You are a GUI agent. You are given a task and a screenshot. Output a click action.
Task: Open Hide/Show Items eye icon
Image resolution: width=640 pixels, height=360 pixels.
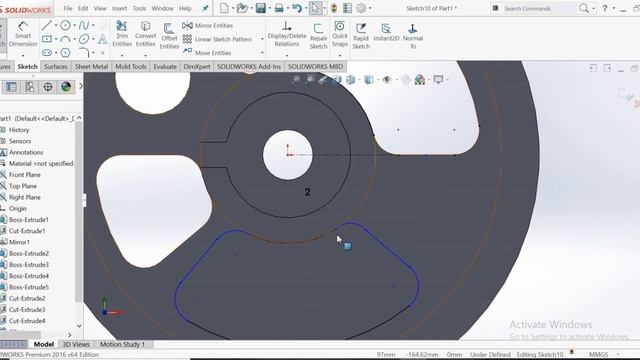click(x=387, y=80)
